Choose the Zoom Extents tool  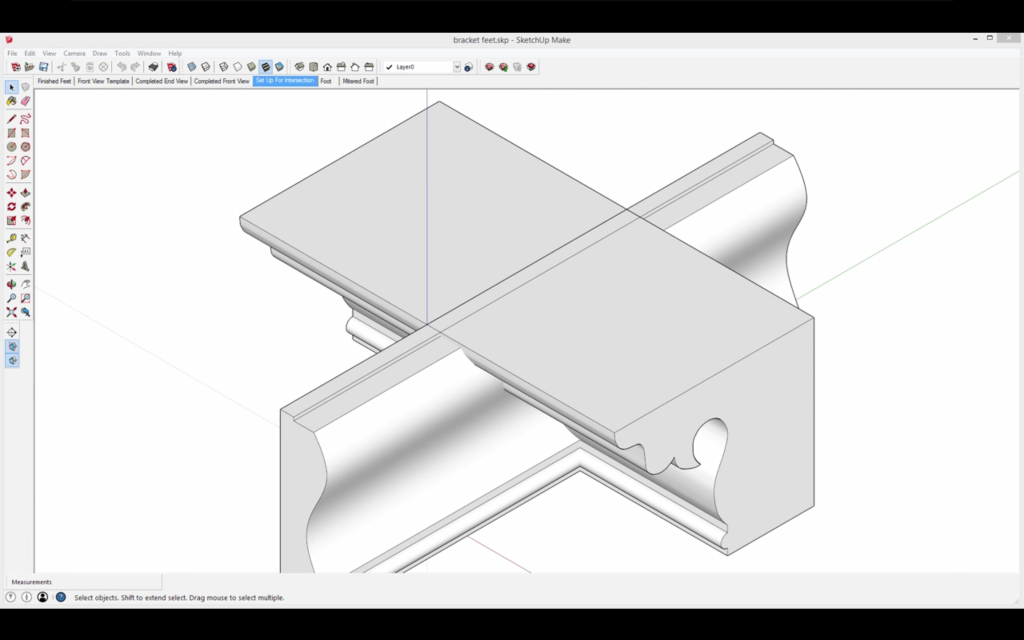pyautogui.click(x=12, y=312)
